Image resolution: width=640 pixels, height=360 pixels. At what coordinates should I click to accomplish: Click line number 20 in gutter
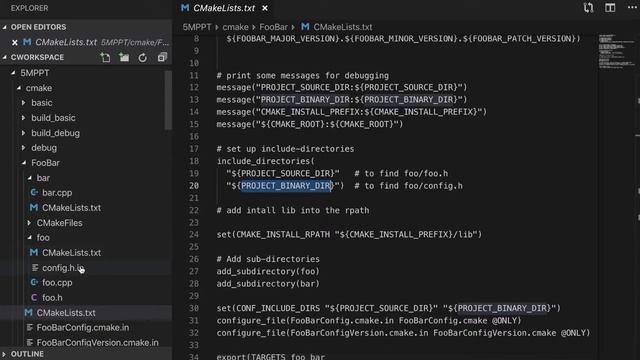tap(194, 186)
